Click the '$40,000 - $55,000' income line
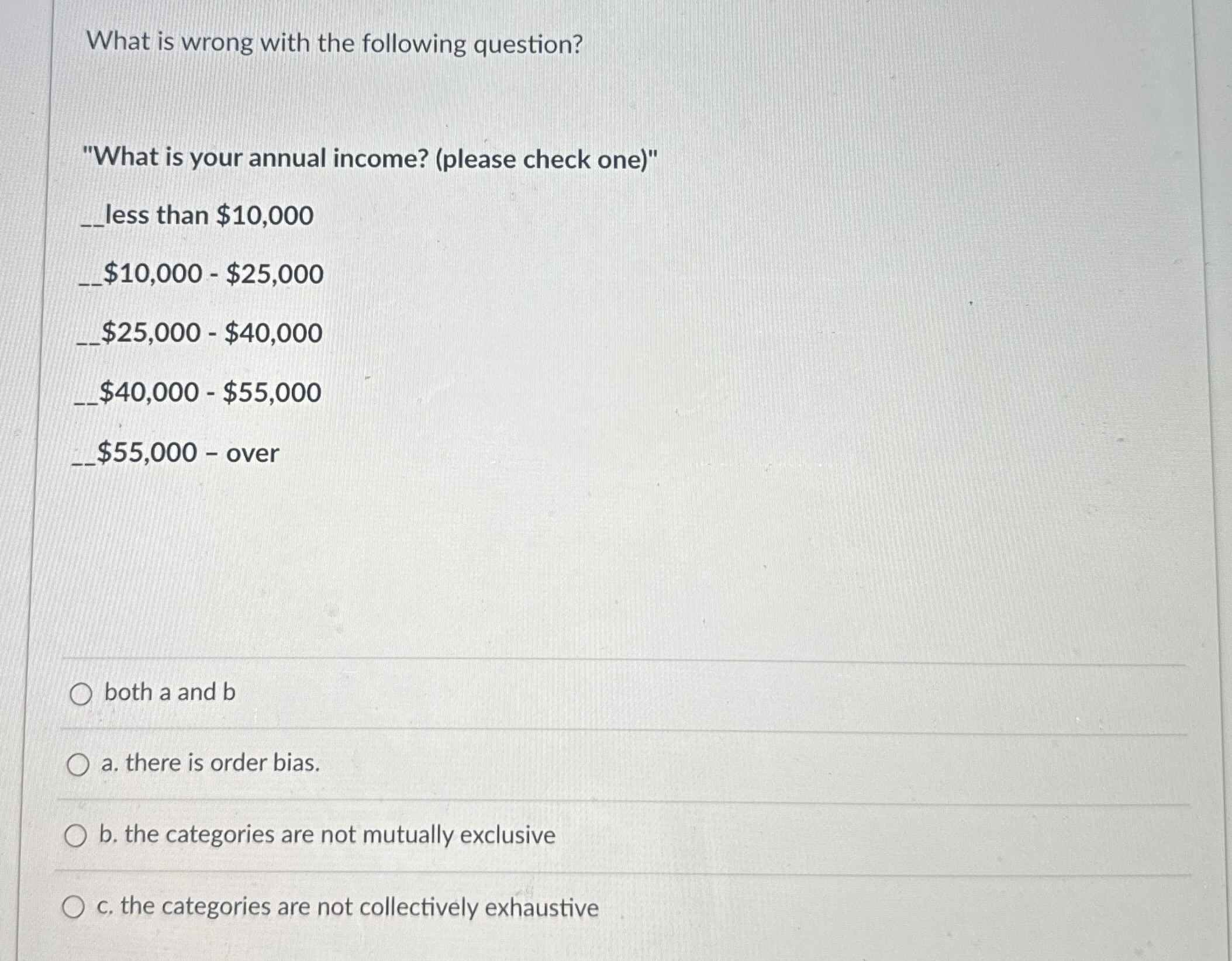 pyautogui.click(x=198, y=392)
